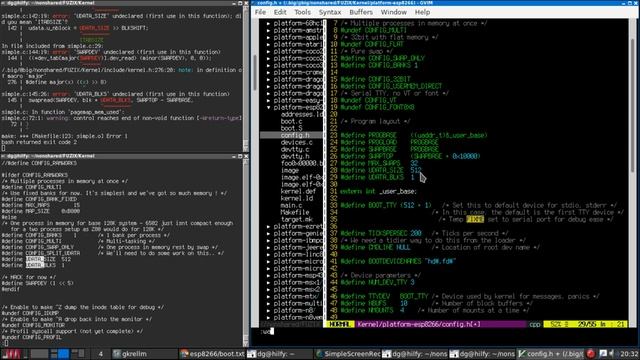Expand the platform-n8 folder arrow
640x360 pixels.
tap(268, 311)
